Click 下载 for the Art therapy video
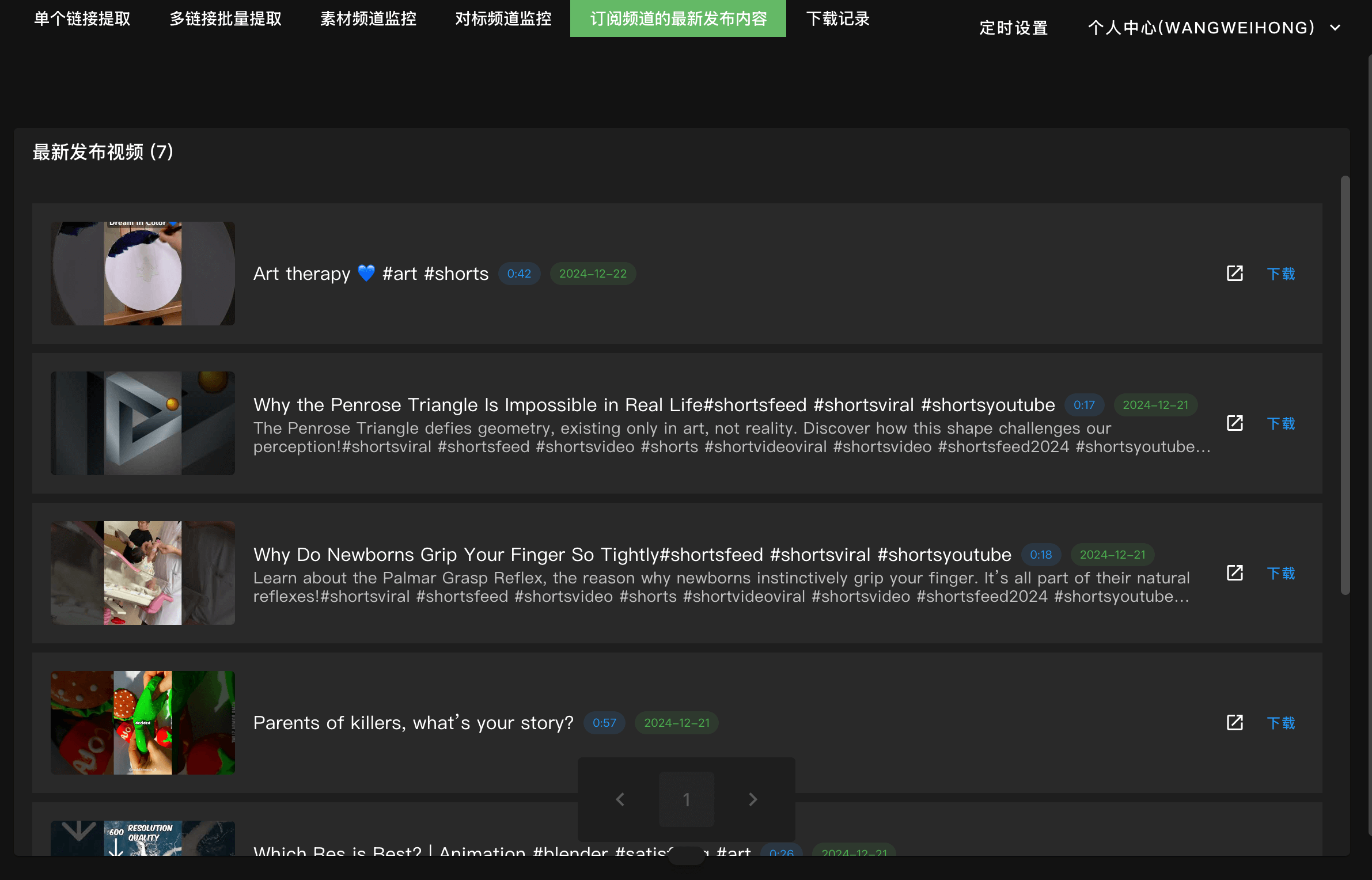The height and width of the screenshot is (880, 1372). tap(1280, 274)
